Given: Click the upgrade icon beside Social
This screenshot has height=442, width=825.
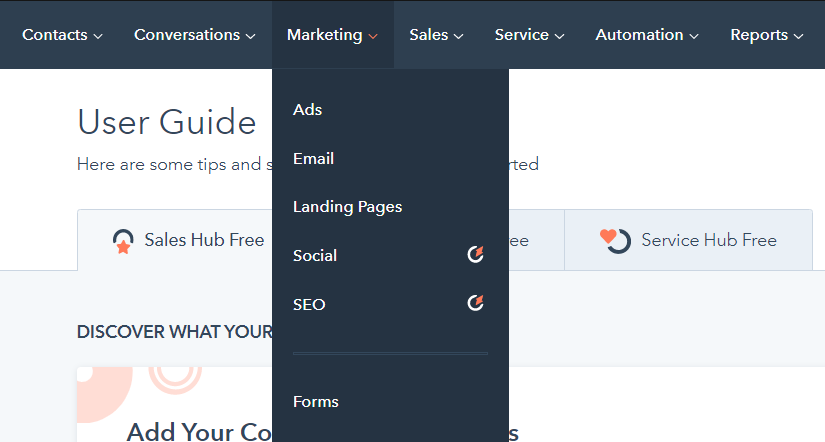Looking at the screenshot, I should tap(476, 255).
